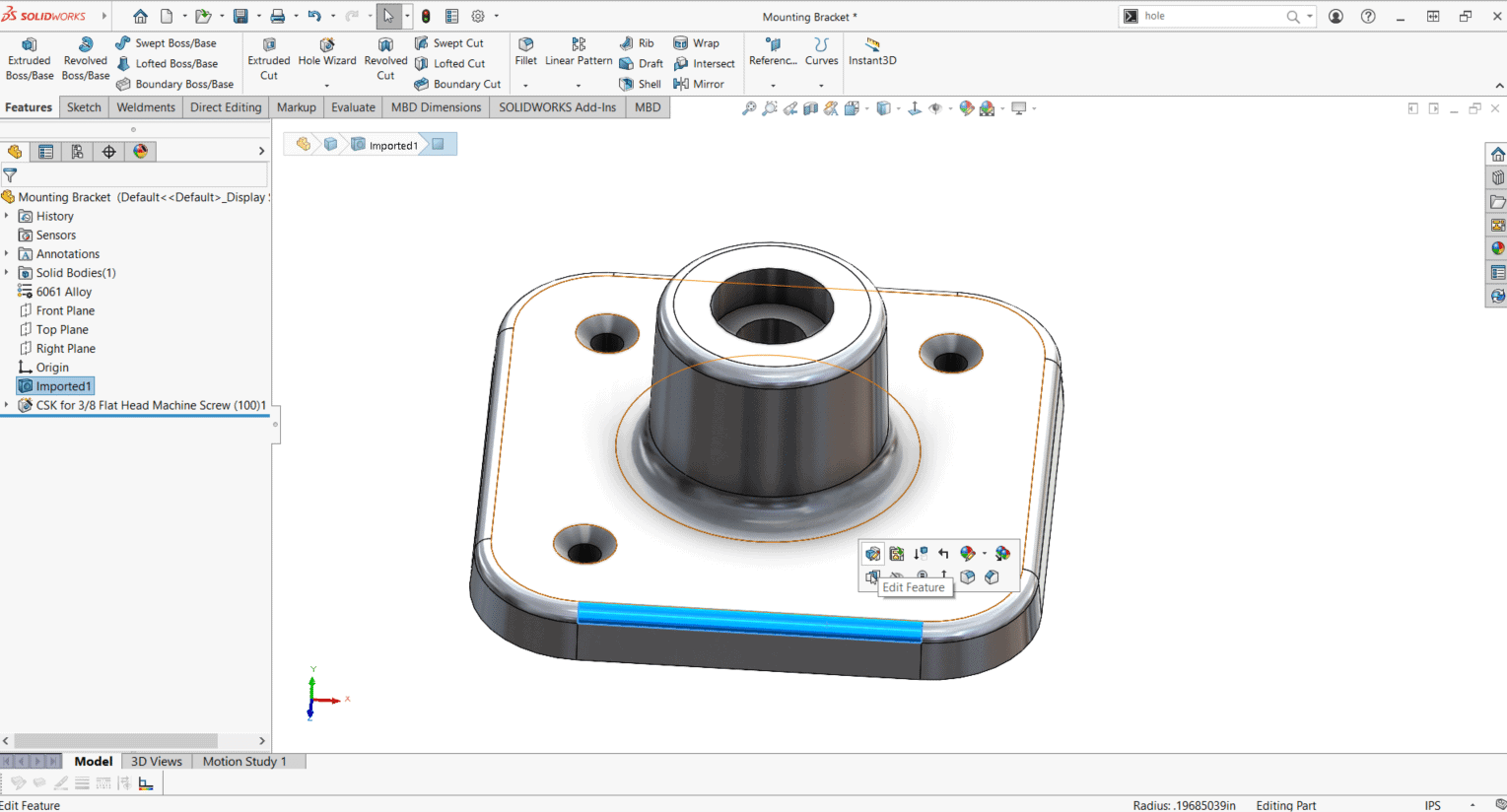
Task: Select the Extruded Cut tool
Action: [x=269, y=59]
